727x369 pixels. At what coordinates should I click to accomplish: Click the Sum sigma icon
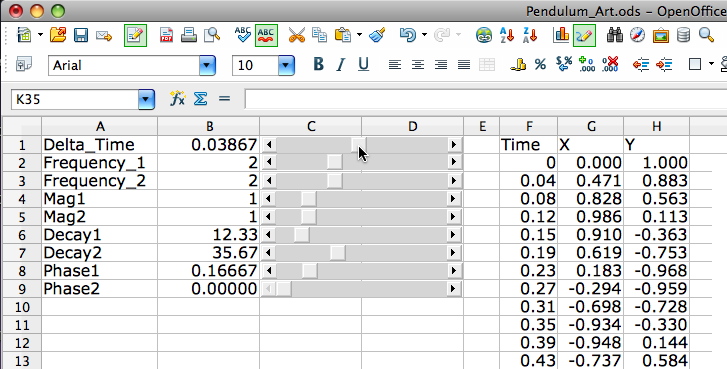point(200,98)
